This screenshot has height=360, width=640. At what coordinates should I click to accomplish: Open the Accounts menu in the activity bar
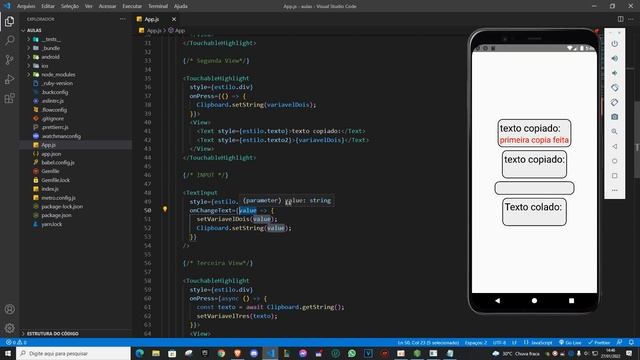9,309
